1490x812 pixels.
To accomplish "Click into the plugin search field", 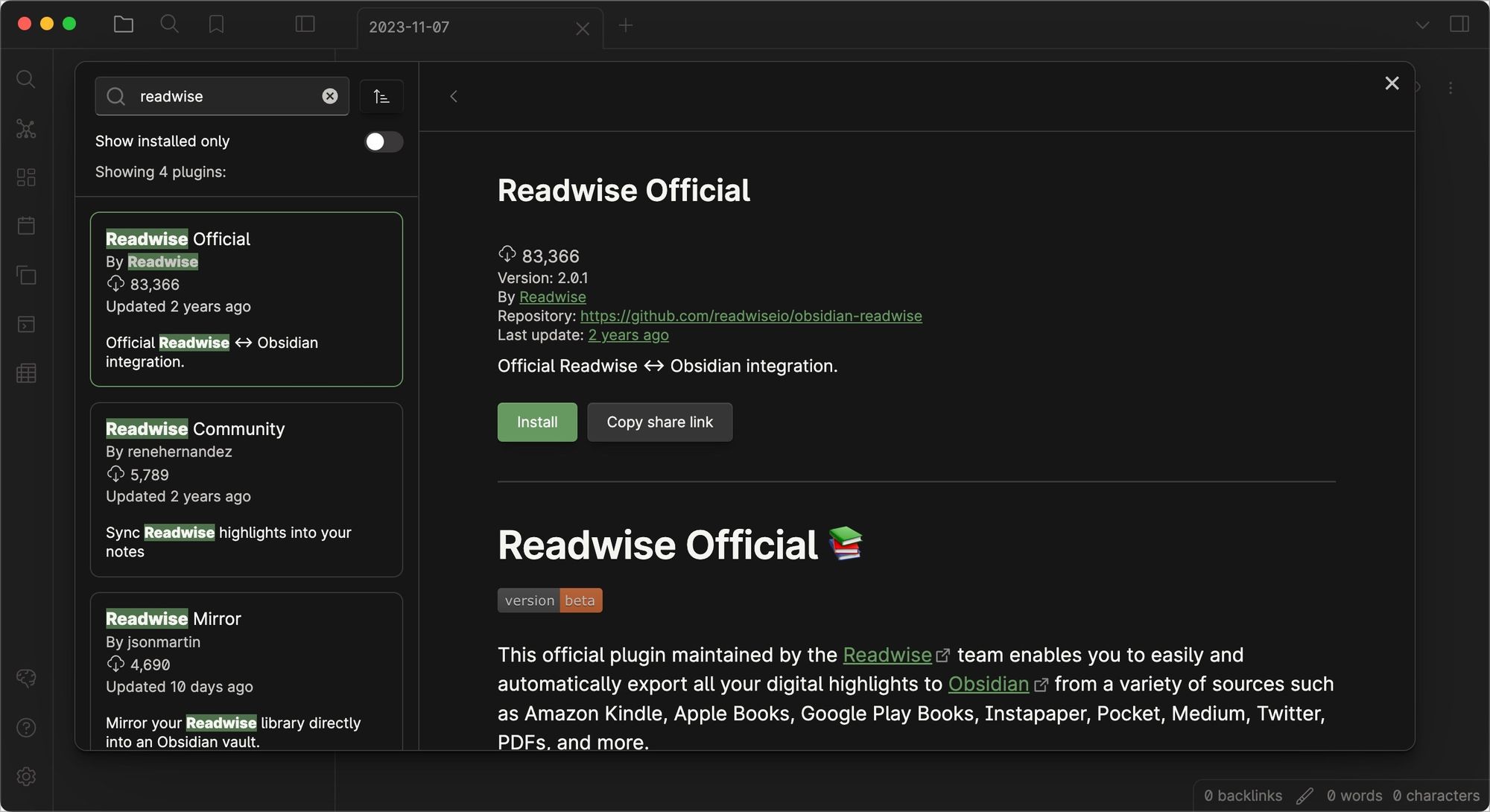I will 223,96.
